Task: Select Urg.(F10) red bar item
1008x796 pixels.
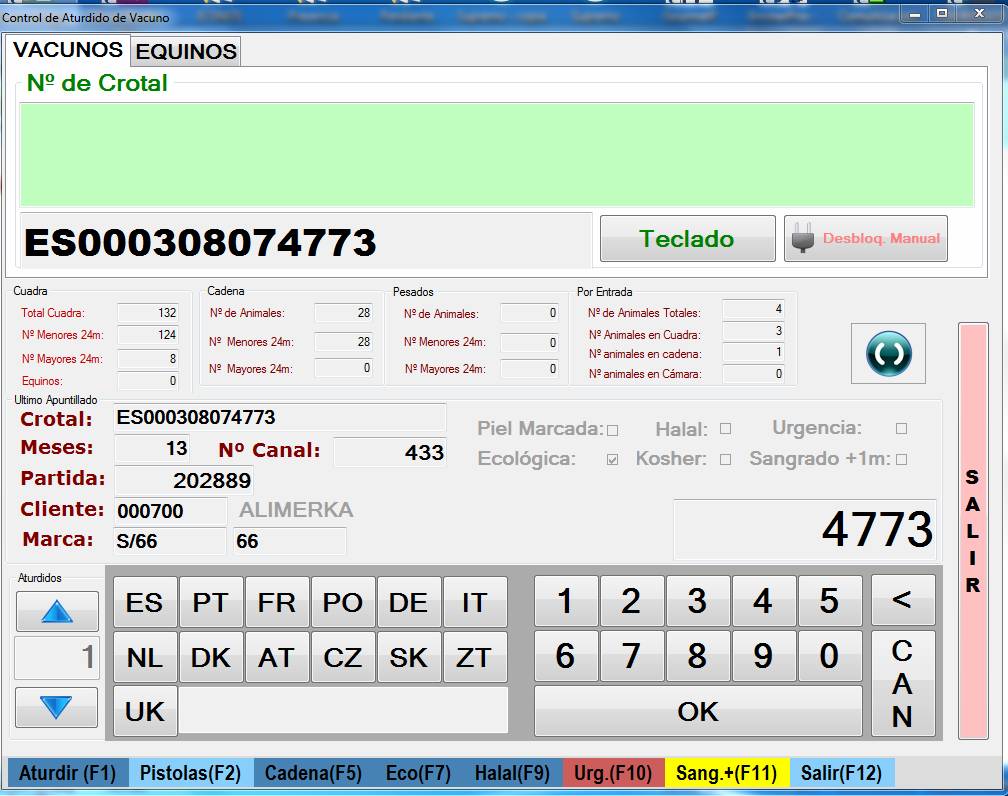Action: tap(613, 773)
